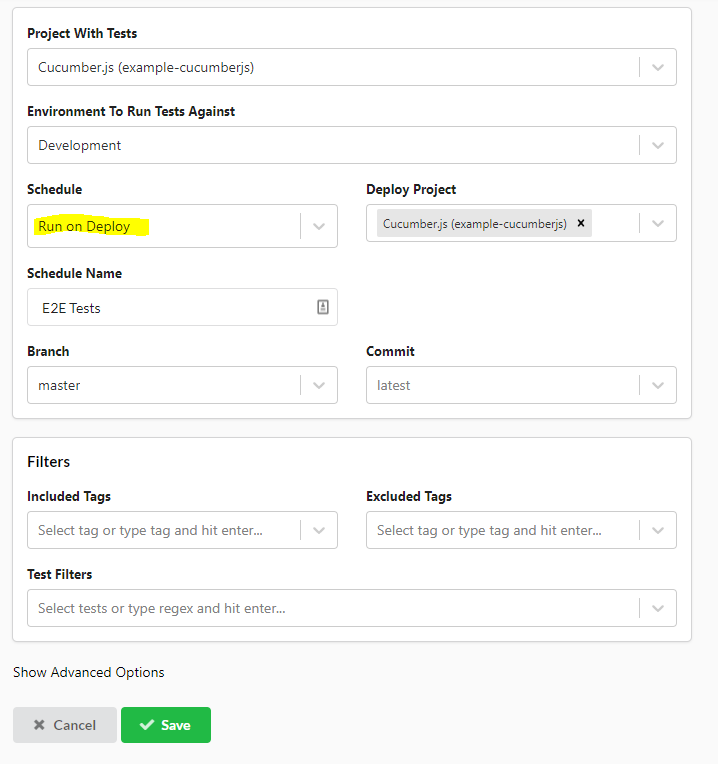Open the Commit dropdown chevron
The height and width of the screenshot is (764, 718).
point(658,385)
